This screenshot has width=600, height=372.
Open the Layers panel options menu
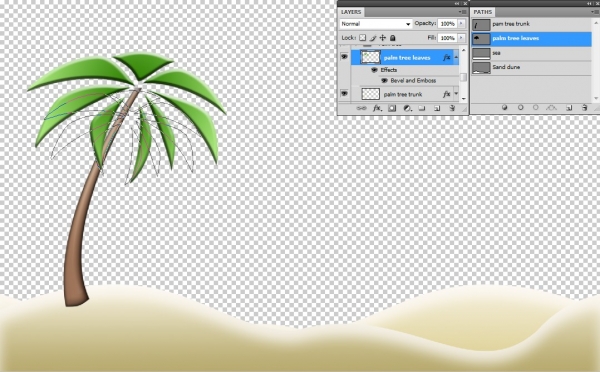(x=463, y=12)
